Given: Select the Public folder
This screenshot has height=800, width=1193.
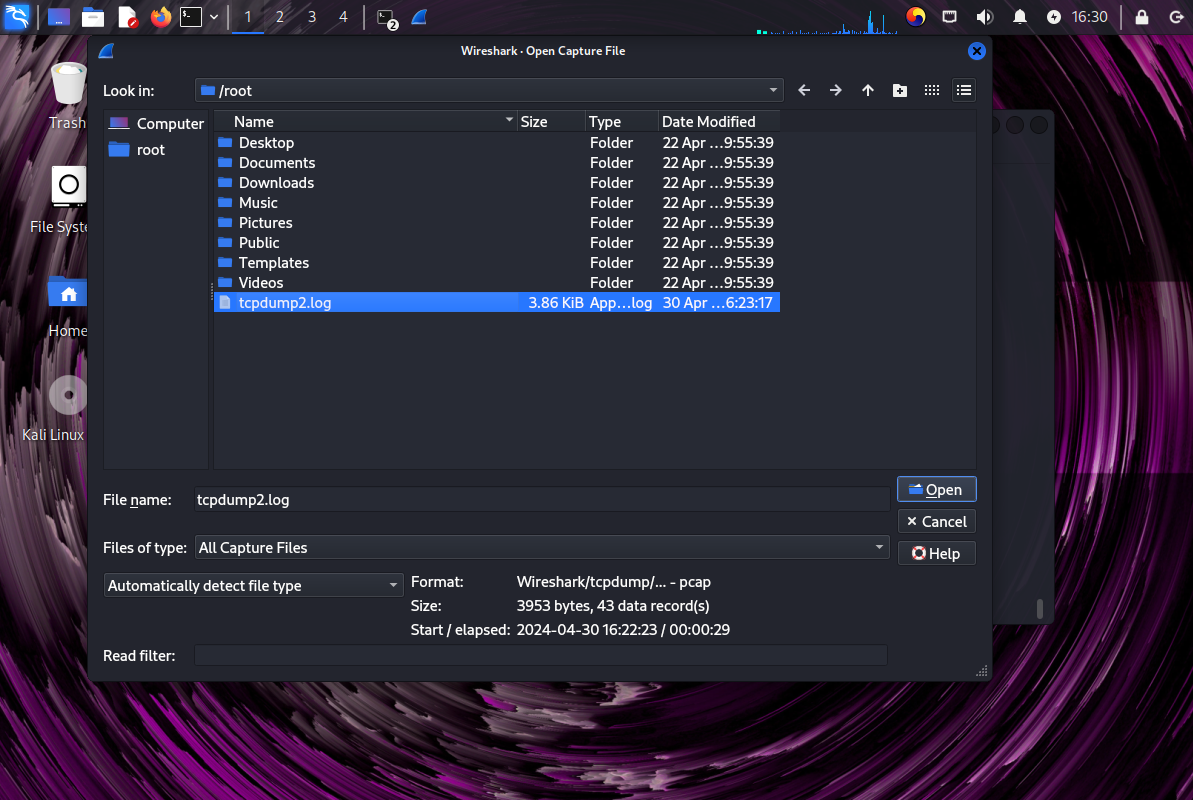Looking at the screenshot, I should coord(497,243).
